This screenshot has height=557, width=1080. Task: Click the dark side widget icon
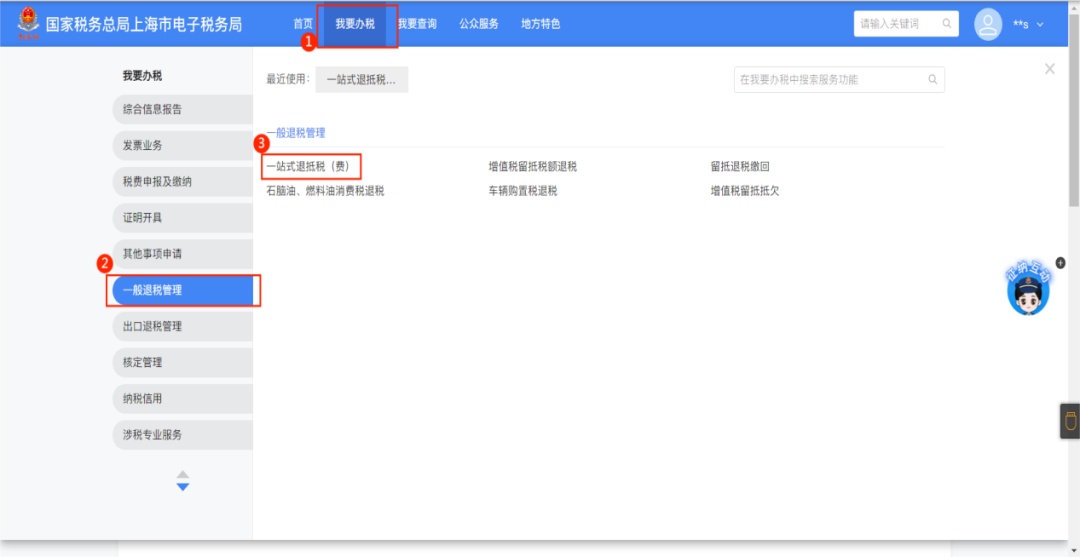pyautogui.click(x=1069, y=421)
